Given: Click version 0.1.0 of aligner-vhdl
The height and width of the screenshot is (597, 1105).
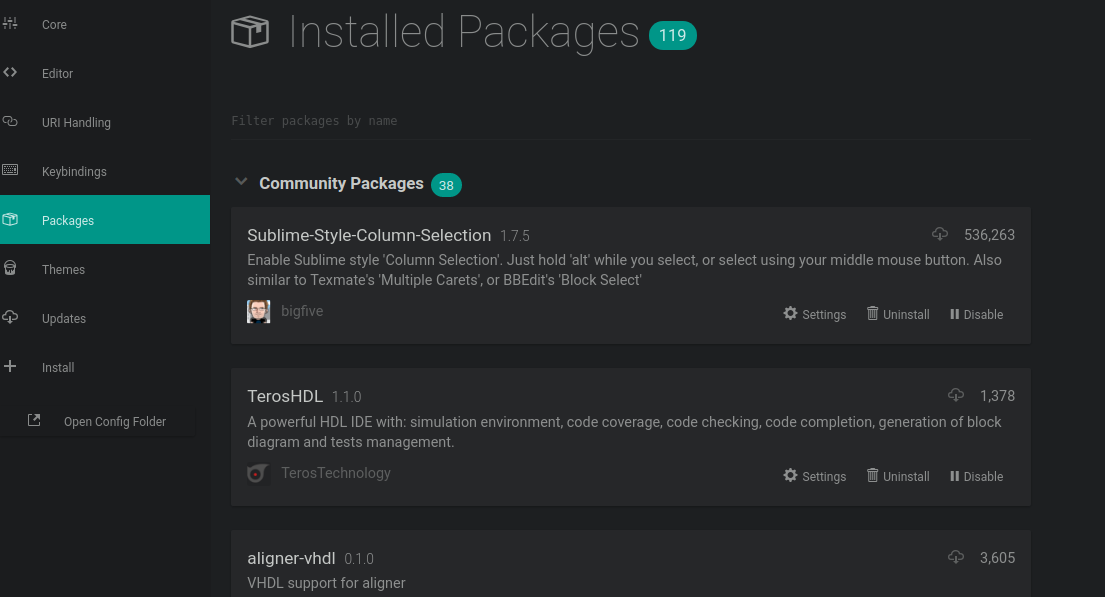Looking at the screenshot, I should pyautogui.click(x=359, y=559).
